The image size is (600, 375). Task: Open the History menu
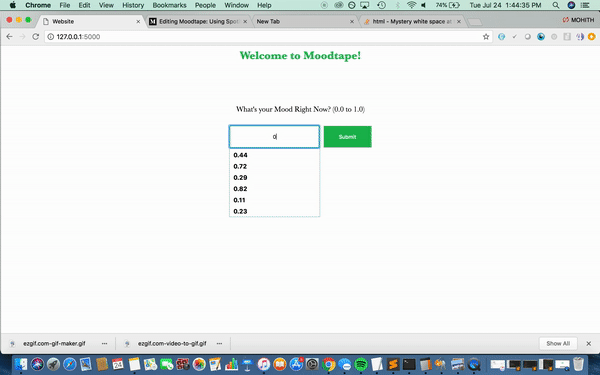click(x=133, y=5)
